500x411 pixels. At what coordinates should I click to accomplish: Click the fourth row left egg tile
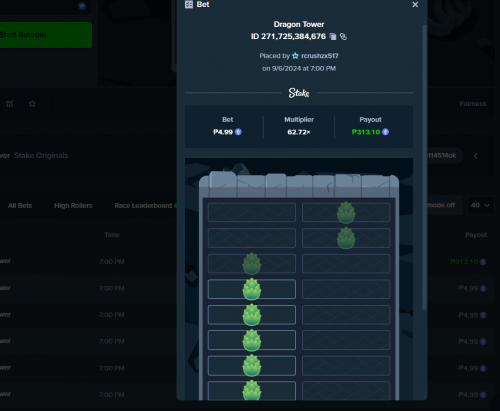[x=252, y=289]
